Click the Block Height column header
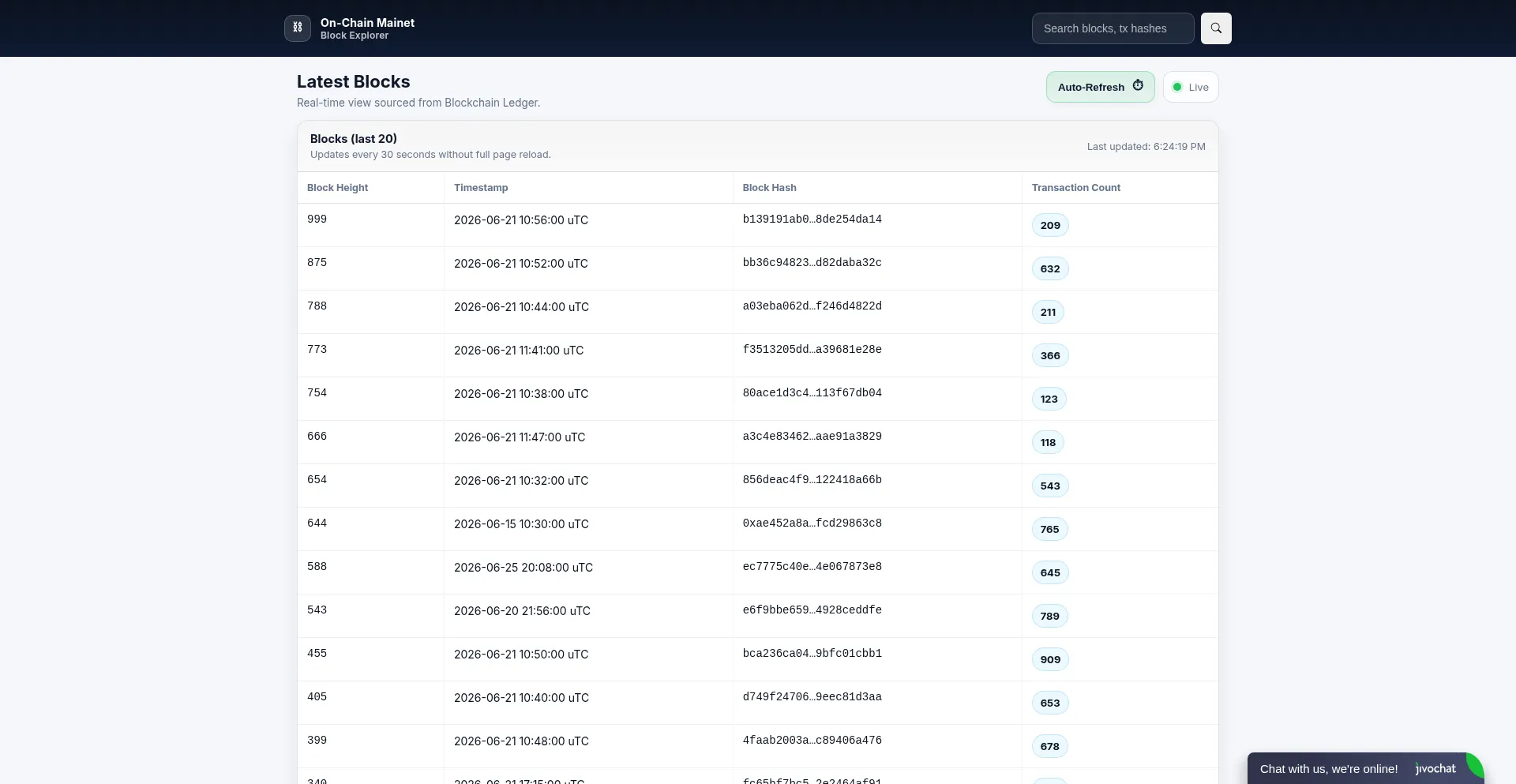Image resolution: width=1516 pixels, height=784 pixels. click(337, 188)
